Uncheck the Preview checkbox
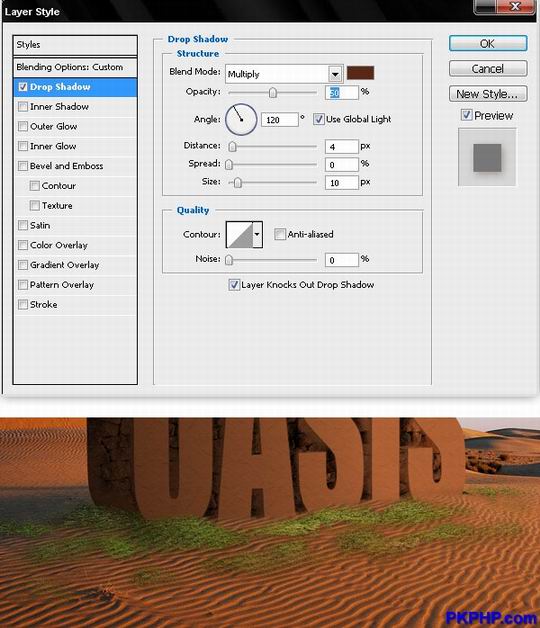The width and height of the screenshot is (540, 628). [466, 115]
